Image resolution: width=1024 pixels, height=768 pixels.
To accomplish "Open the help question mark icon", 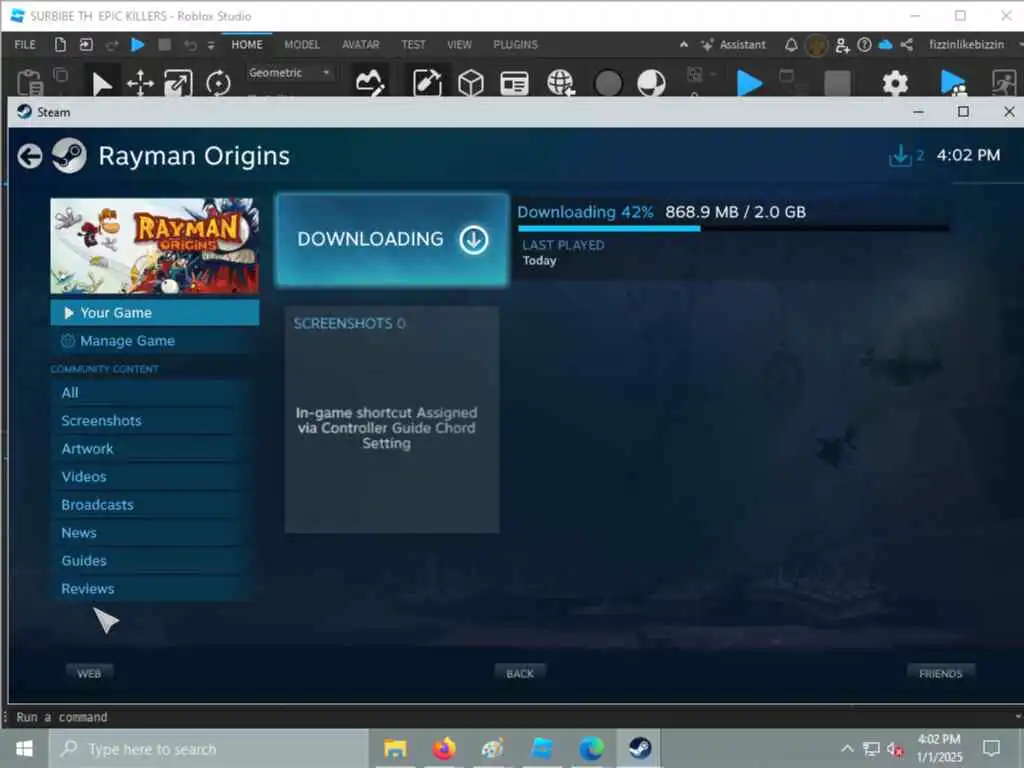I will coord(864,44).
